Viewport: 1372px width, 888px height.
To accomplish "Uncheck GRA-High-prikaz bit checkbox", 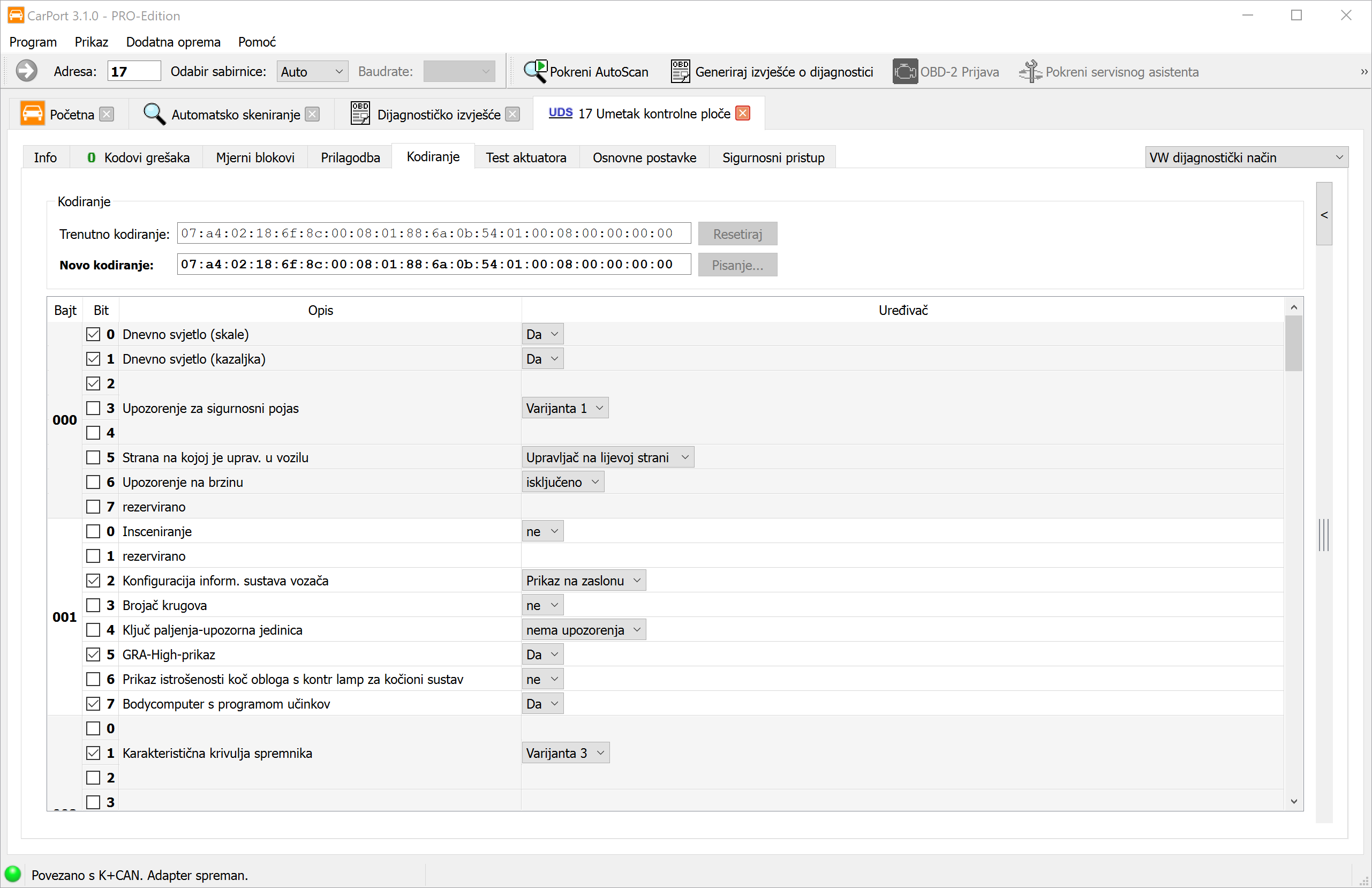I will 93,654.
